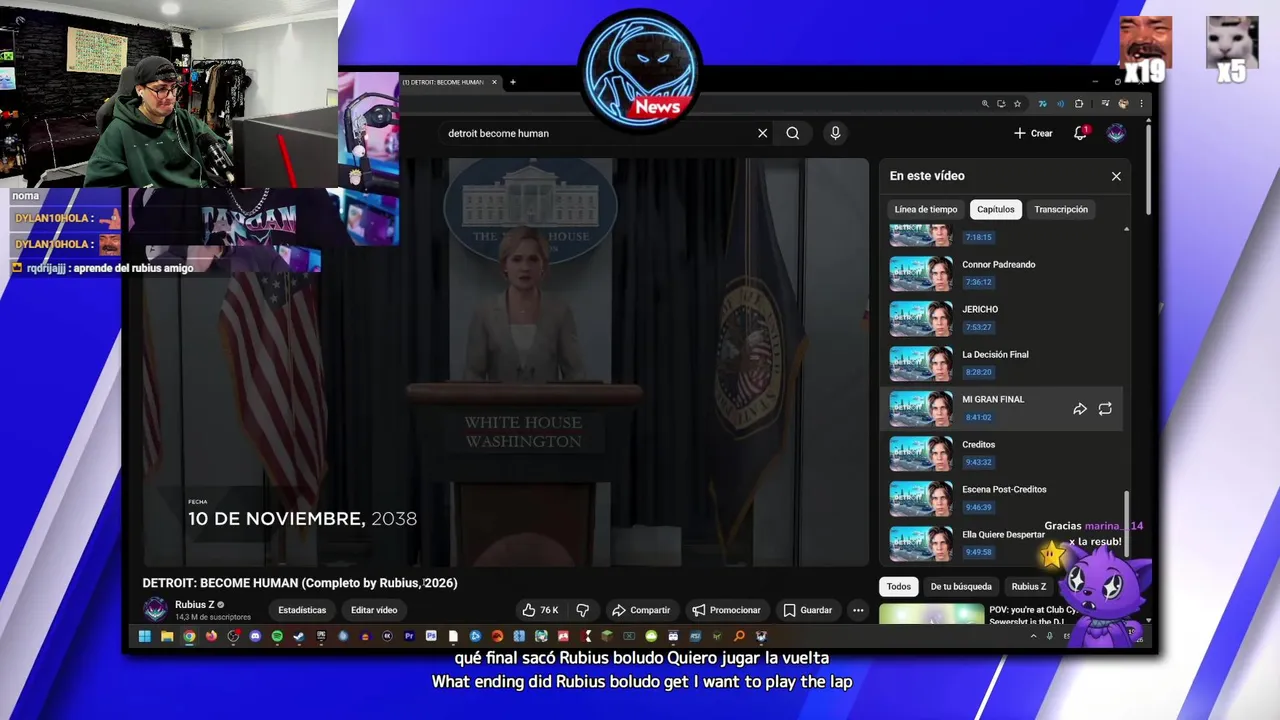1280x720 pixels.
Task: Open the Rubius Z channel avatar
Action: coord(155,609)
